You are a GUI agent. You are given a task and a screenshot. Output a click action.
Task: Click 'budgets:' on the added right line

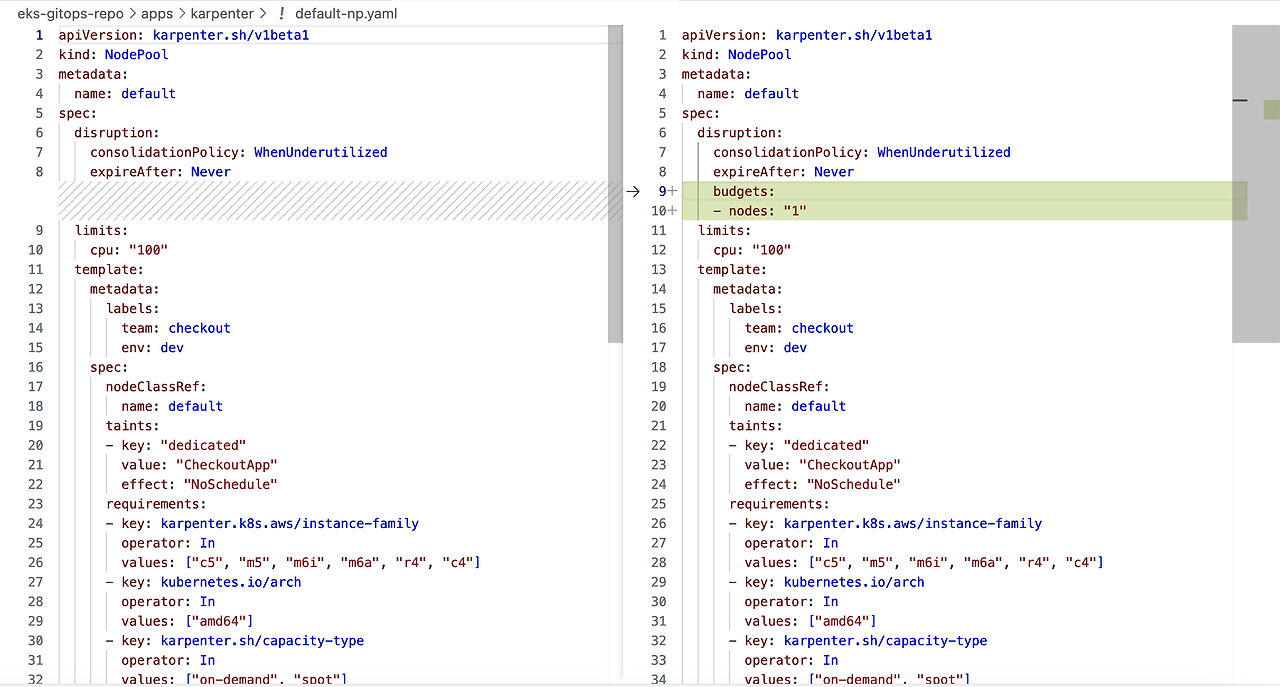click(744, 191)
